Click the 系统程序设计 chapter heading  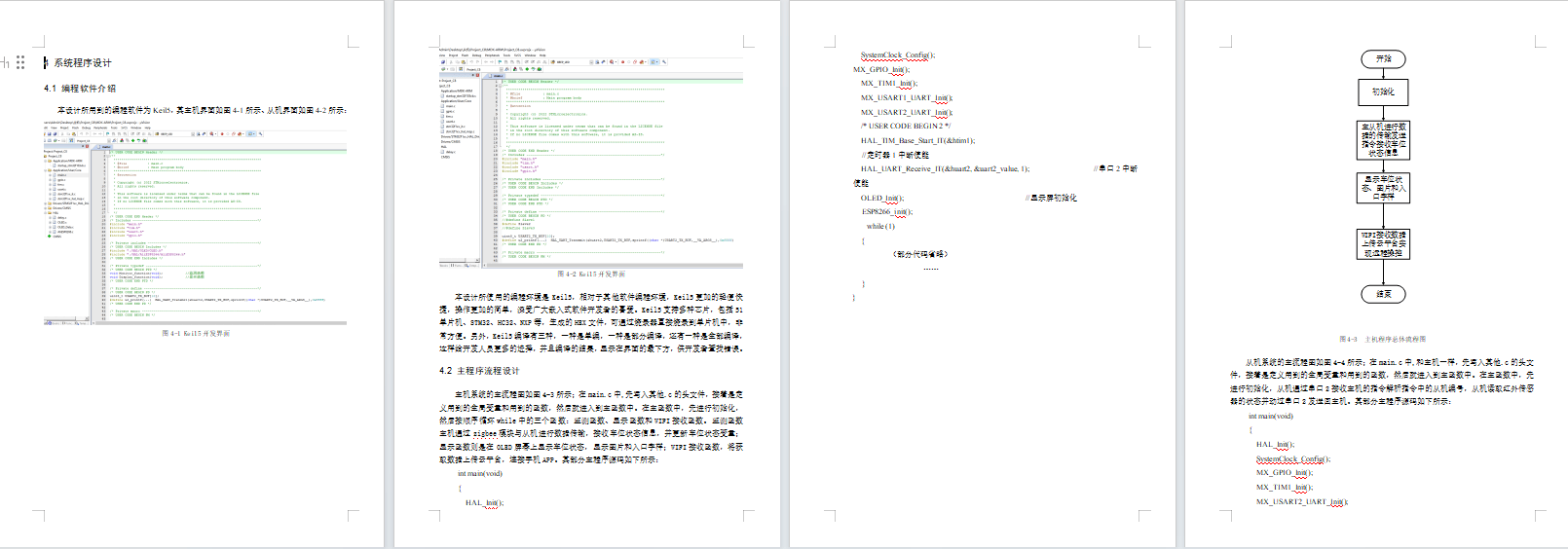(83, 63)
